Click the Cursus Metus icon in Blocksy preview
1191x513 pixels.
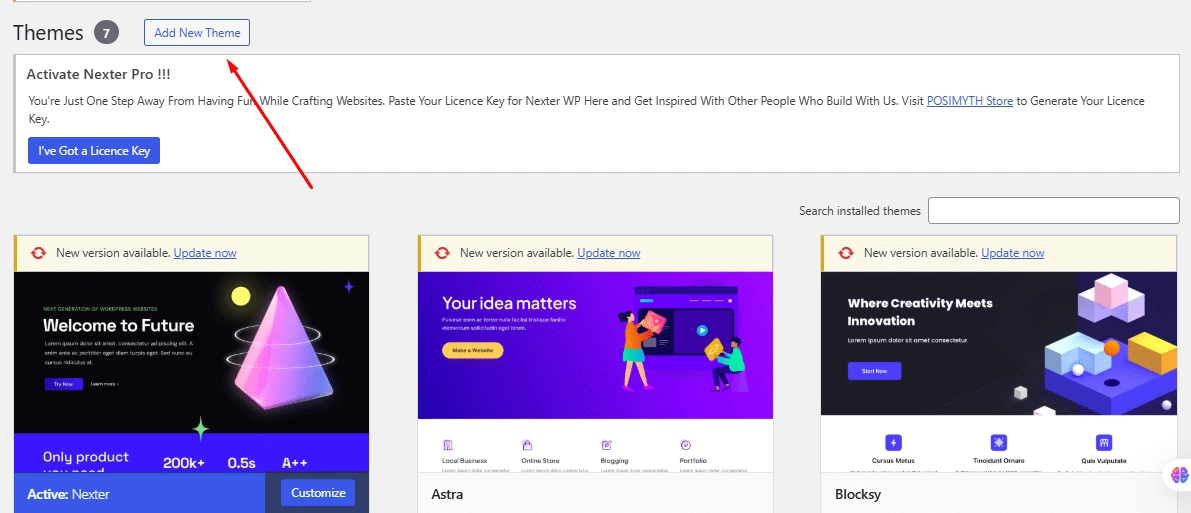click(894, 442)
